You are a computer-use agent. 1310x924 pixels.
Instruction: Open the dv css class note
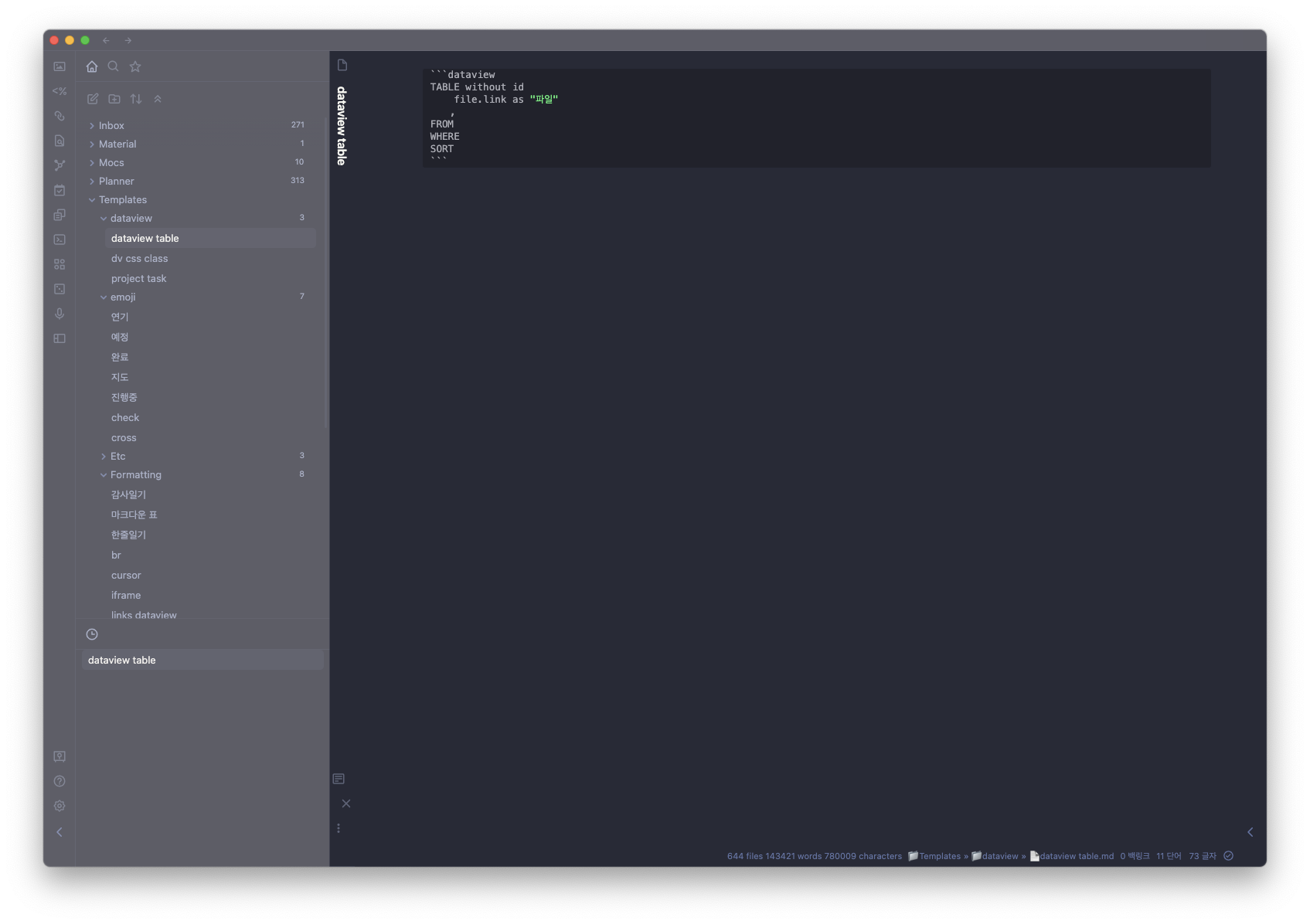point(210,258)
